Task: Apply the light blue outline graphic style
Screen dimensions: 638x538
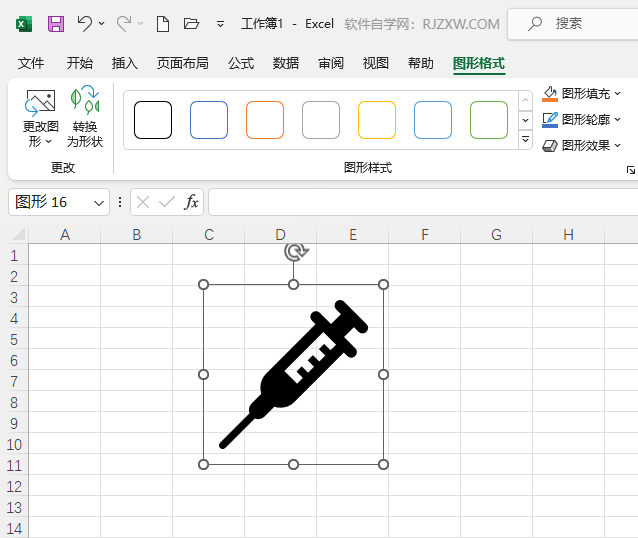Action: pyautogui.click(x=433, y=120)
